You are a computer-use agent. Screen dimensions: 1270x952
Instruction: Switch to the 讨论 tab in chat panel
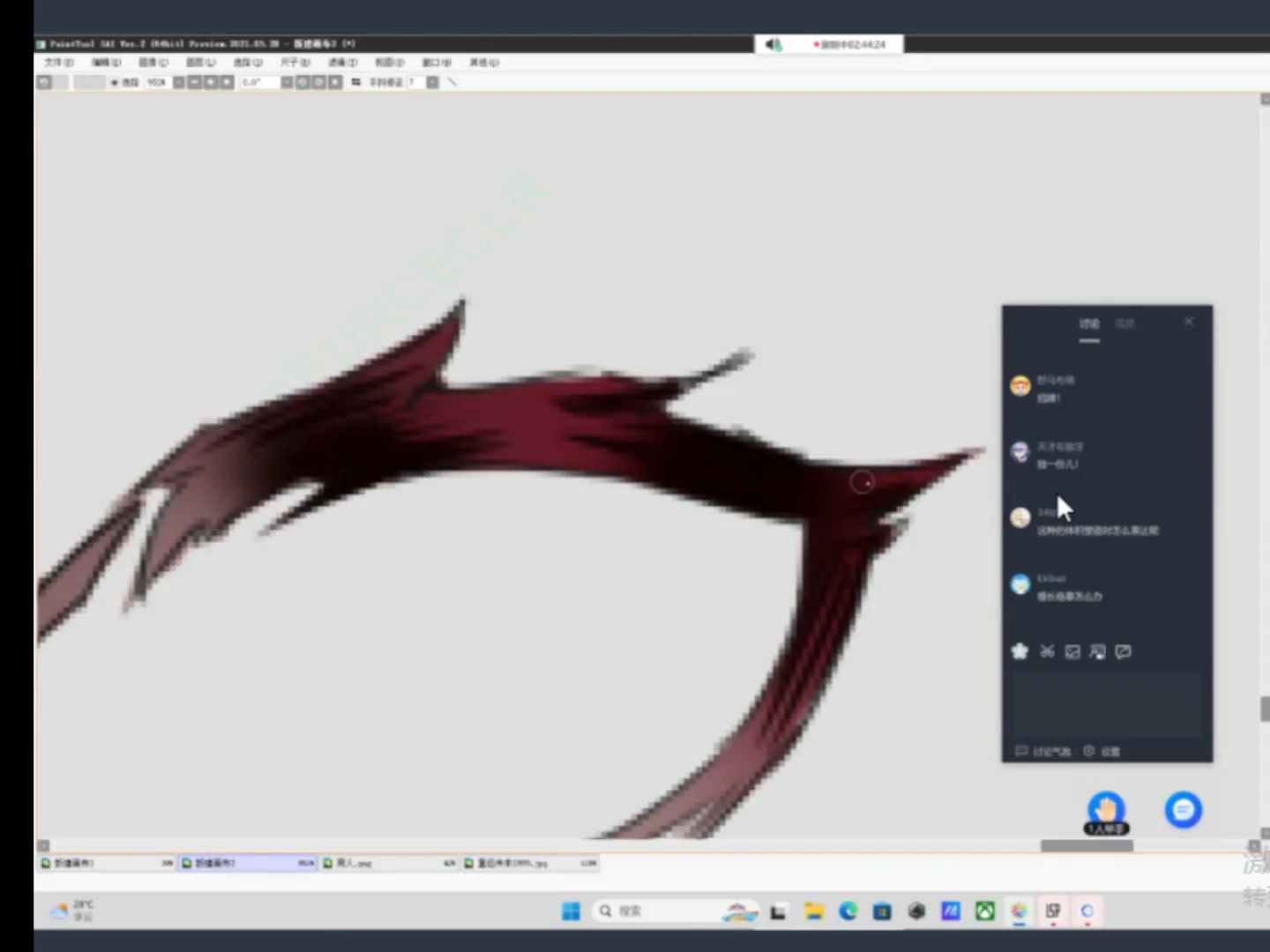tap(1089, 324)
